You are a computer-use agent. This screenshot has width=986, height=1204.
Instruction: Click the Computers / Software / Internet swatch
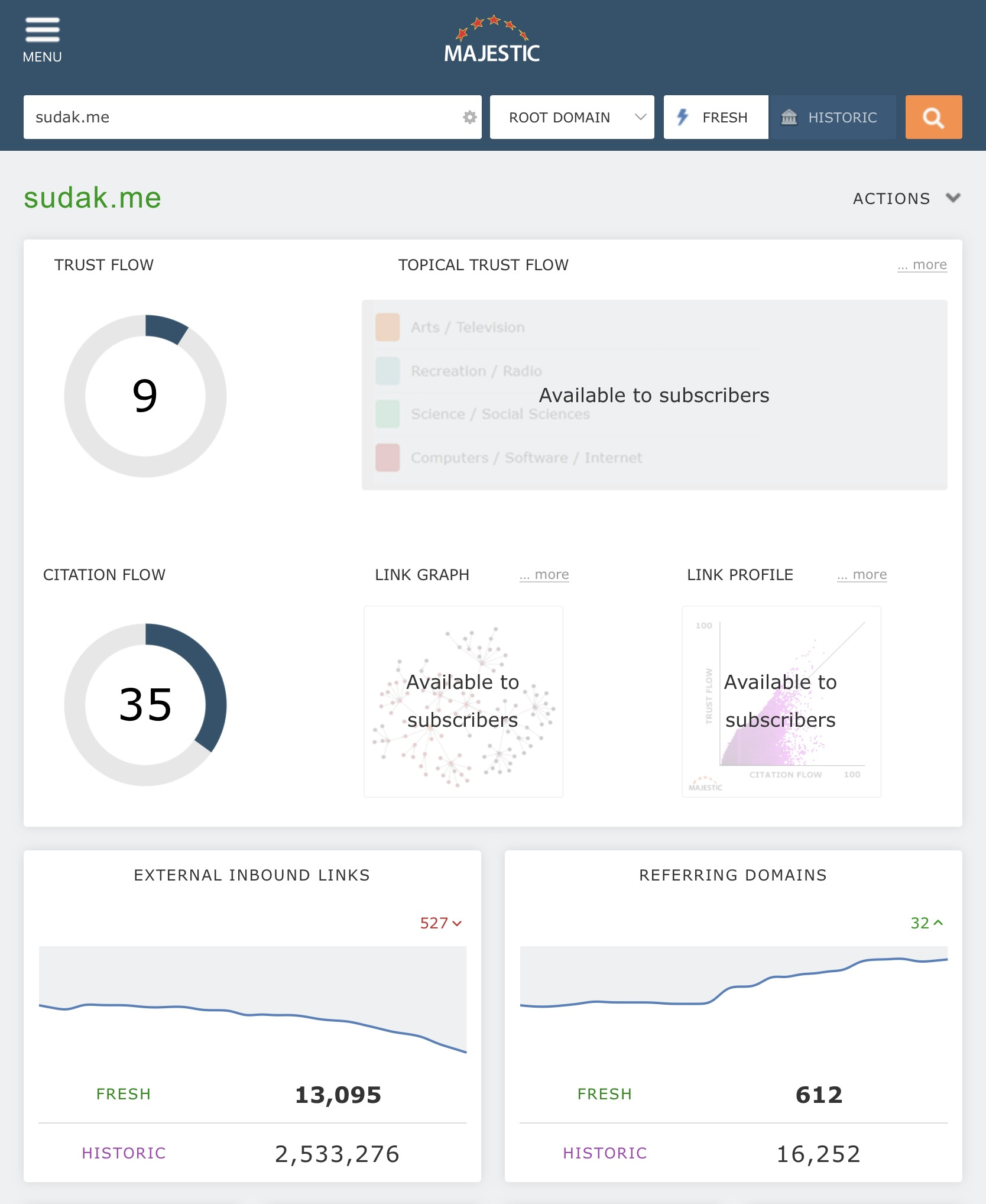point(388,458)
